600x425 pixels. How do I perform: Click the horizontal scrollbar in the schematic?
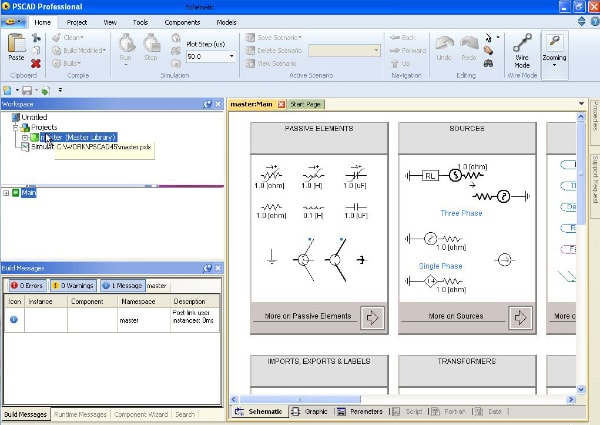tap(300, 399)
